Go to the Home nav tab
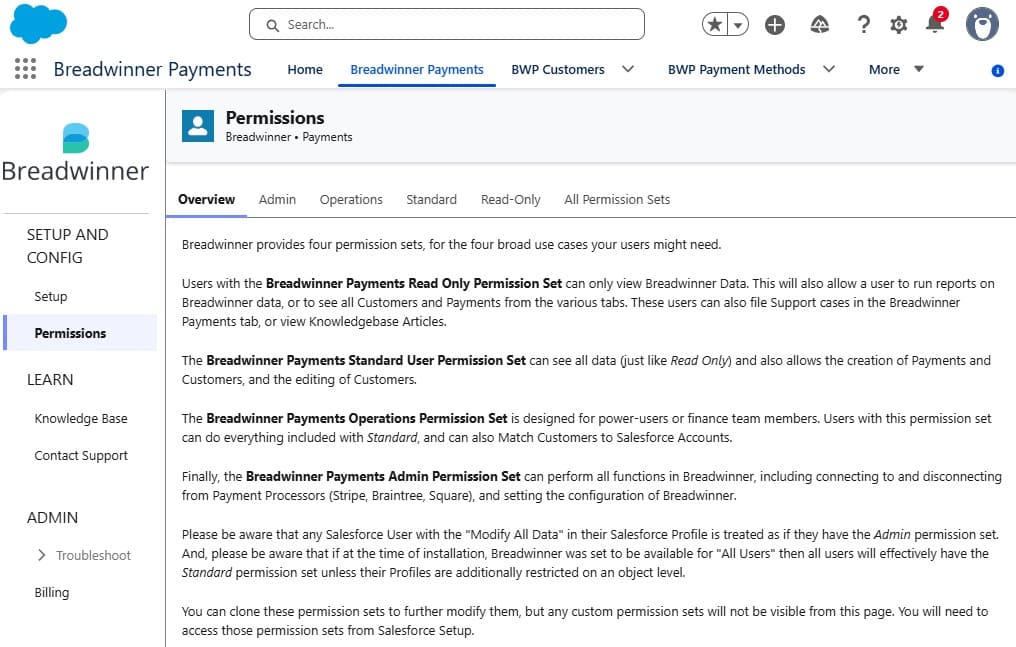 coord(305,69)
